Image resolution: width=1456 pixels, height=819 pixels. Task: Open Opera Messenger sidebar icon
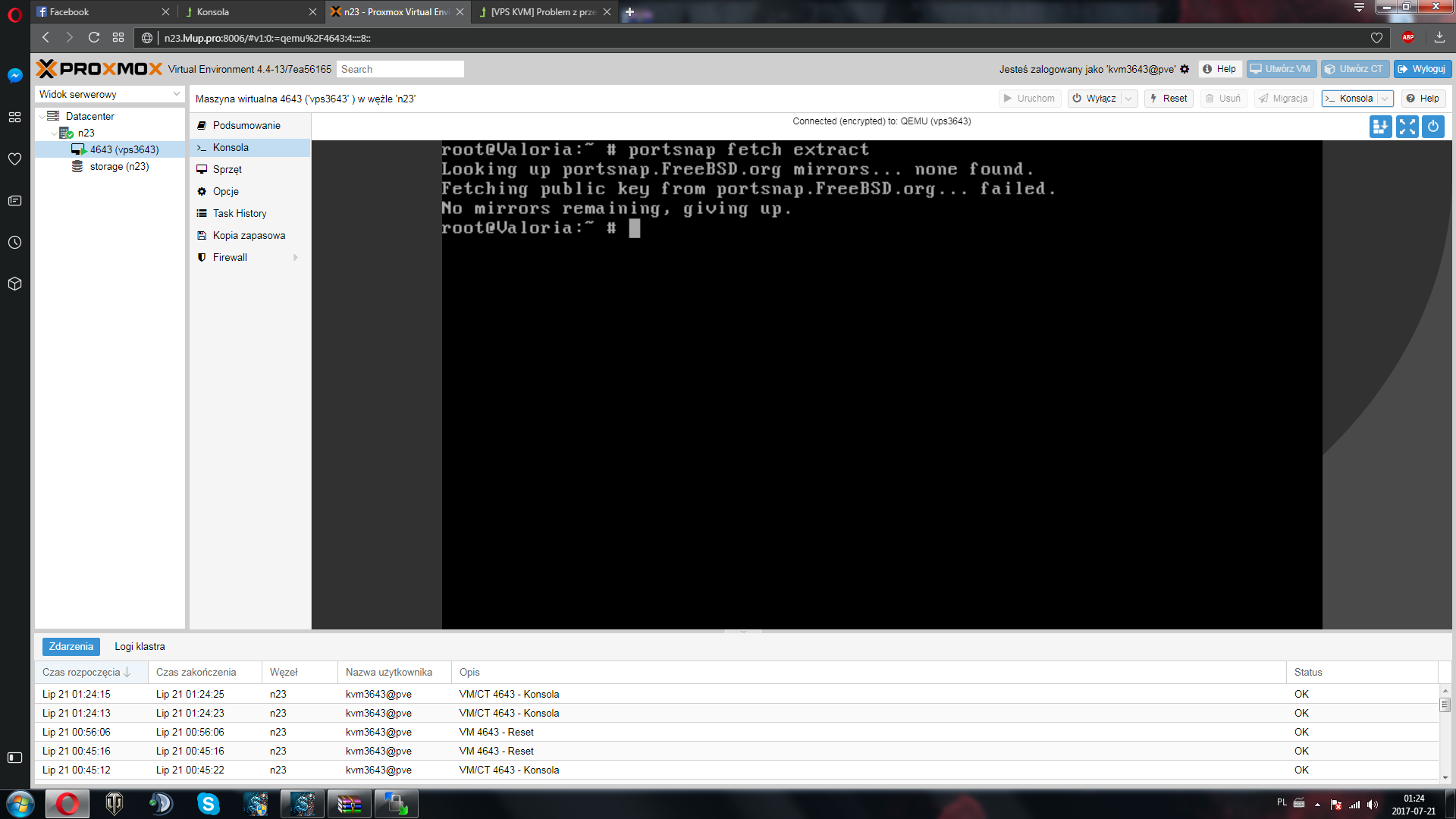(14, 75)
